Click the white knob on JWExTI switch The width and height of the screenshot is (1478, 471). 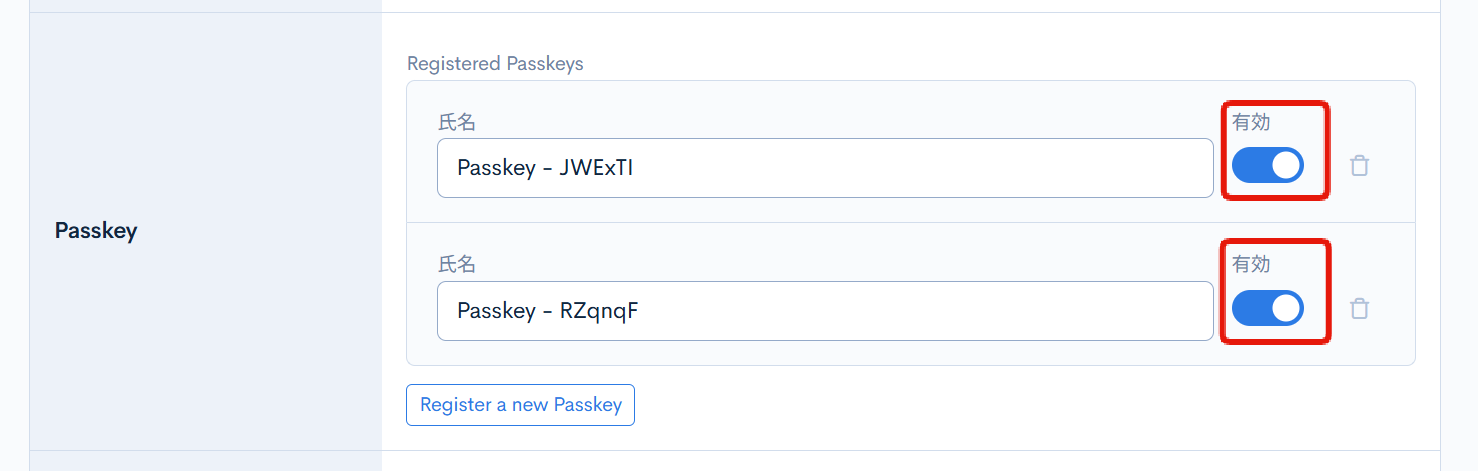1285,165
